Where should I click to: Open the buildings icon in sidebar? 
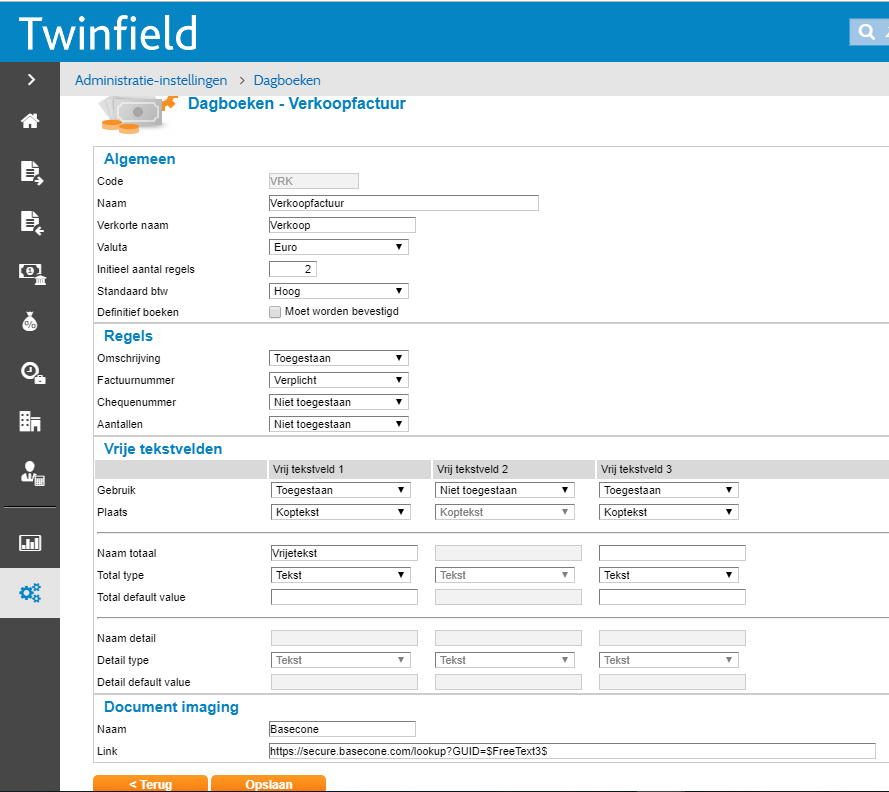tap(30, 421)
